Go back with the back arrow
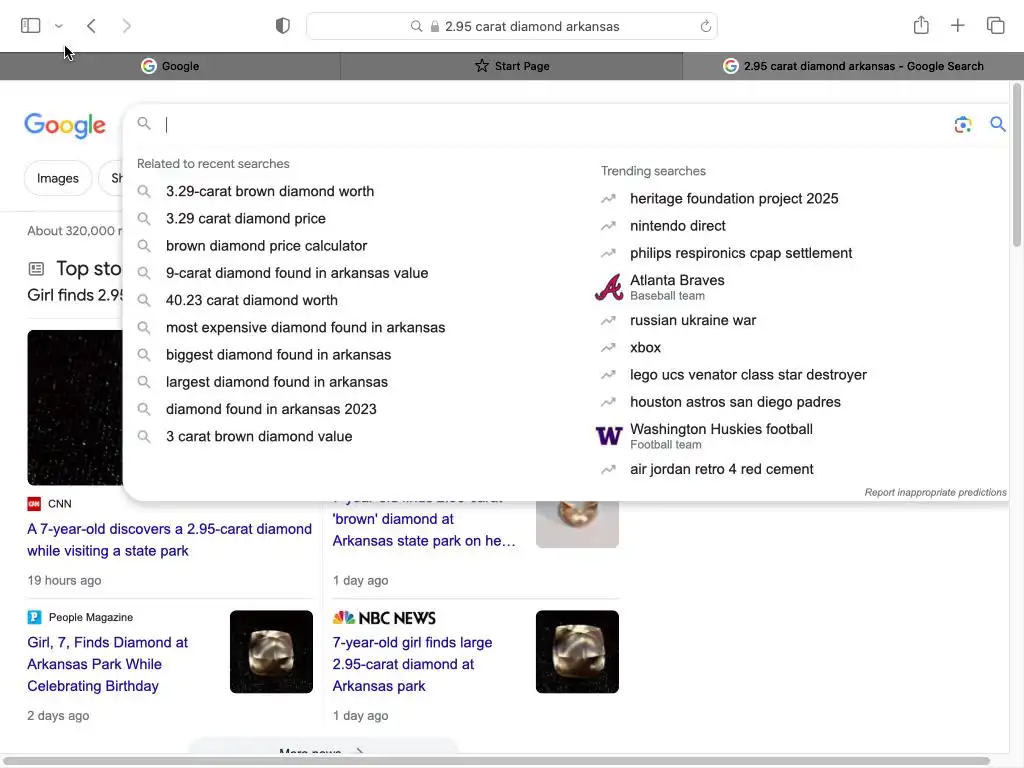 [x=91, y=26]
